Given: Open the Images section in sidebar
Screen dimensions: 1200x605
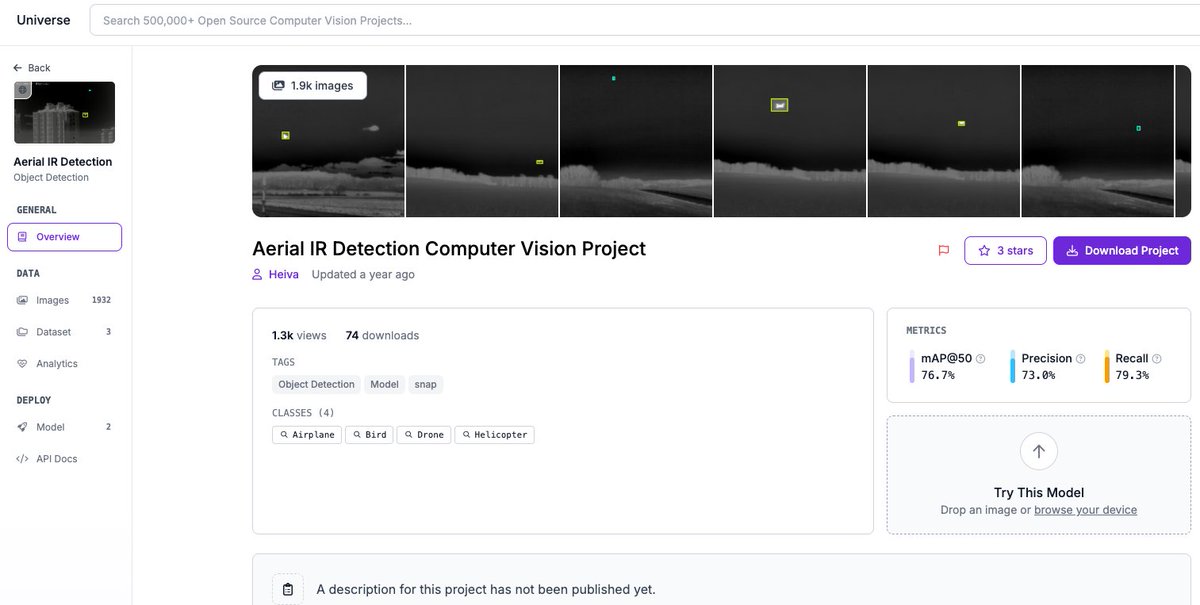Looking at the screenshot, I should tap(64, 300).
